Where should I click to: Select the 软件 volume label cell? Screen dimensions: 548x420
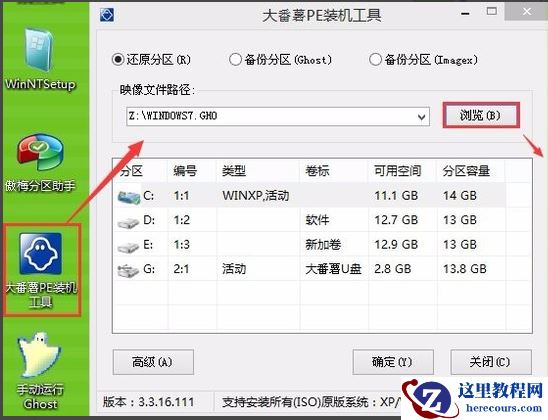click(317, 220)
